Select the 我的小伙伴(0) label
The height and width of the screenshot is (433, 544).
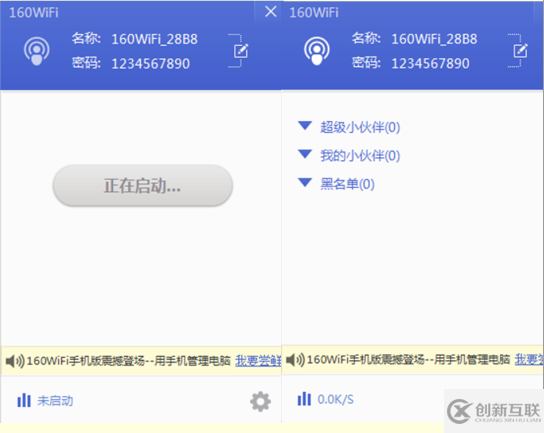[x=360, y=155]
